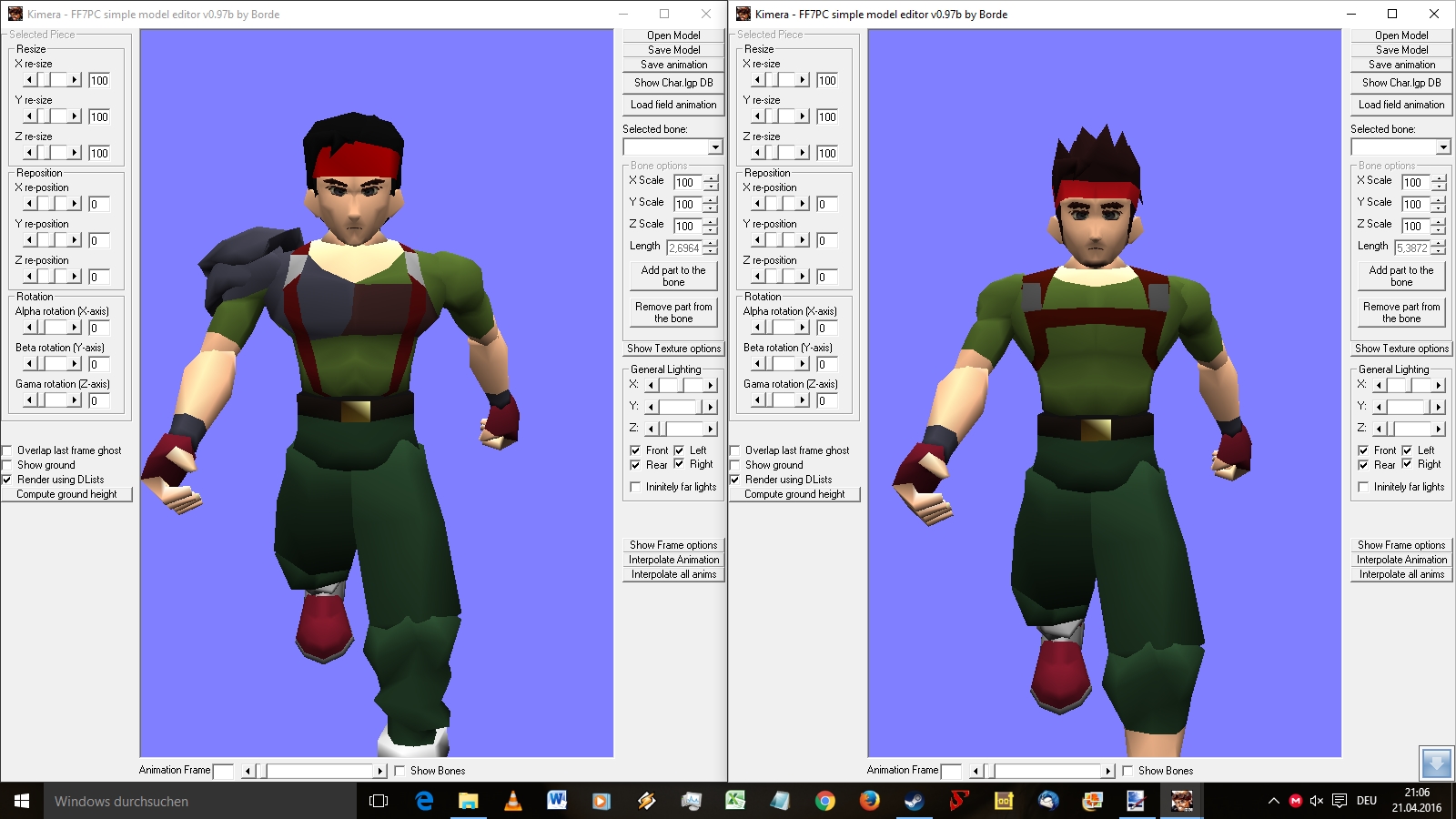
Task: Click Beta rotation right arrow in right Kimera window
Action: (803, 364)
